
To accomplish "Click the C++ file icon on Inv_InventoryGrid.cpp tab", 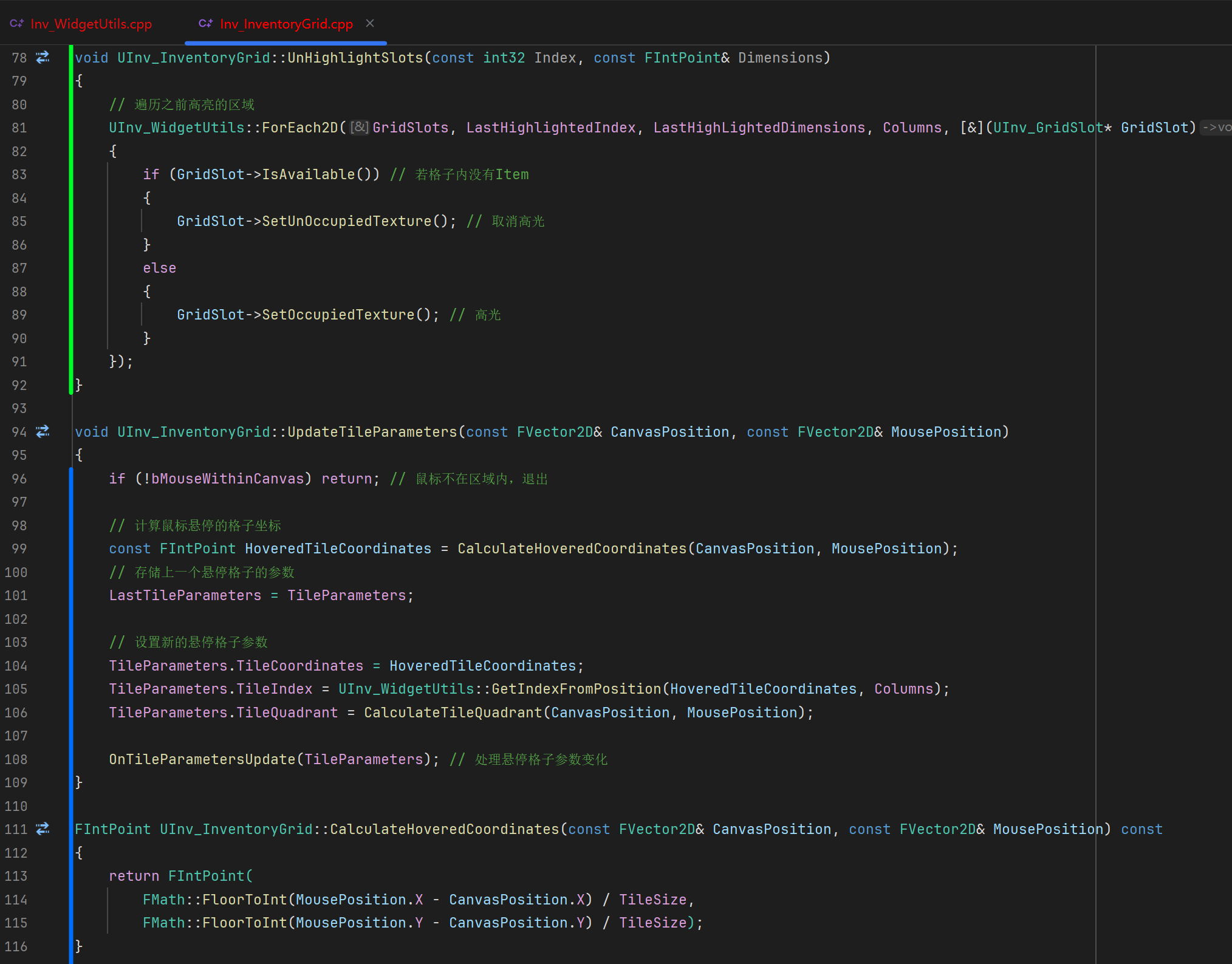I will (205, 24).
